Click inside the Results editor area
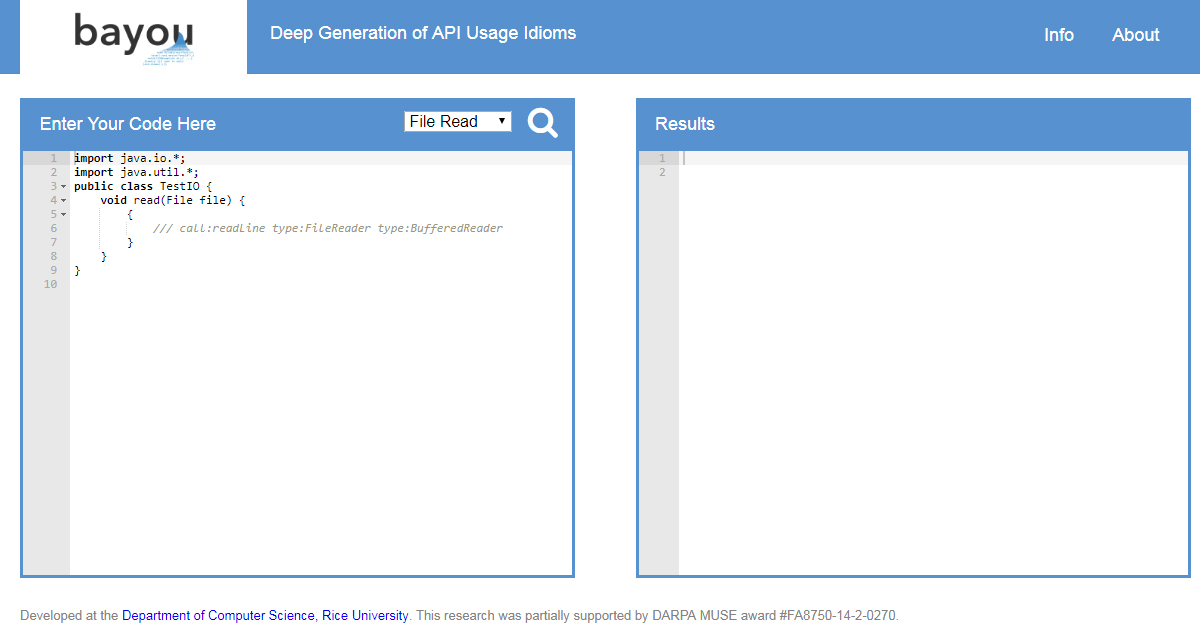The height and width of the screenshot is (640, 1200). pyautogui.click(x=933, y=363)
